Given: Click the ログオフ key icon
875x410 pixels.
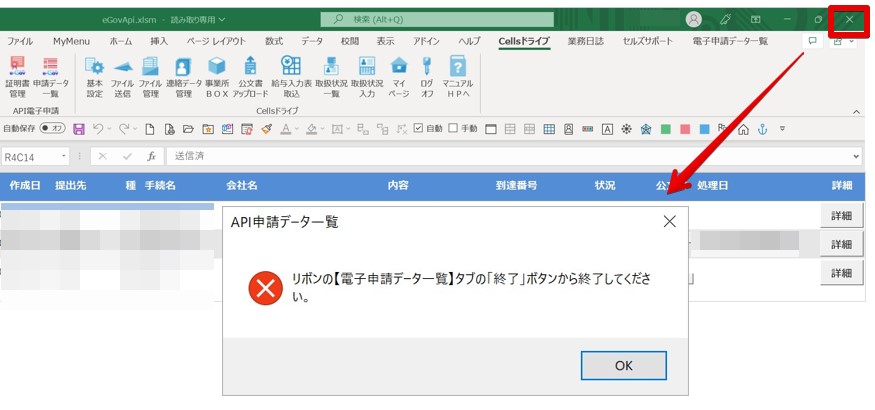Looking at the screenshot, I should click(426, 77).
